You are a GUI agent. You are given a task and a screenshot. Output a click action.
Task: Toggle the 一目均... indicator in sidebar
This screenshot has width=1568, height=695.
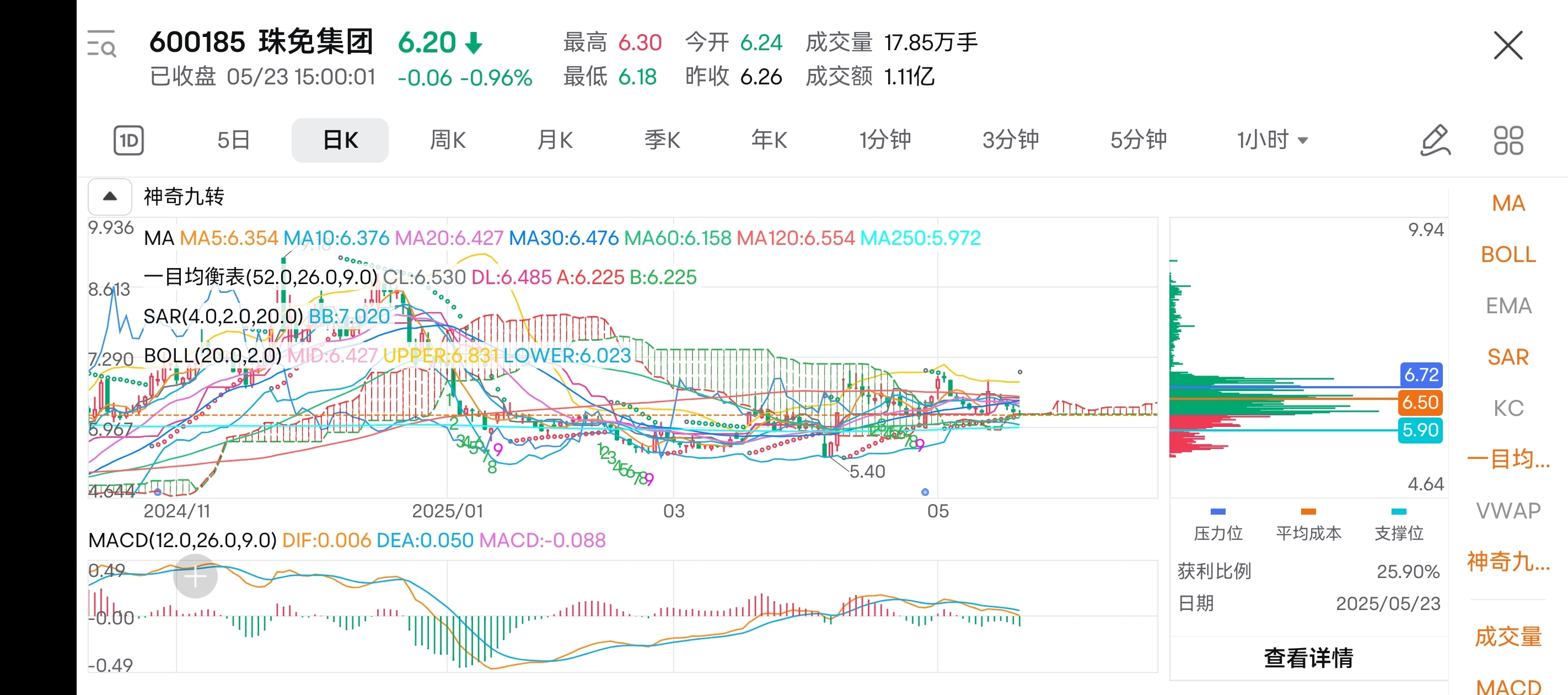pyautogui.click(x=1508, y=459)
